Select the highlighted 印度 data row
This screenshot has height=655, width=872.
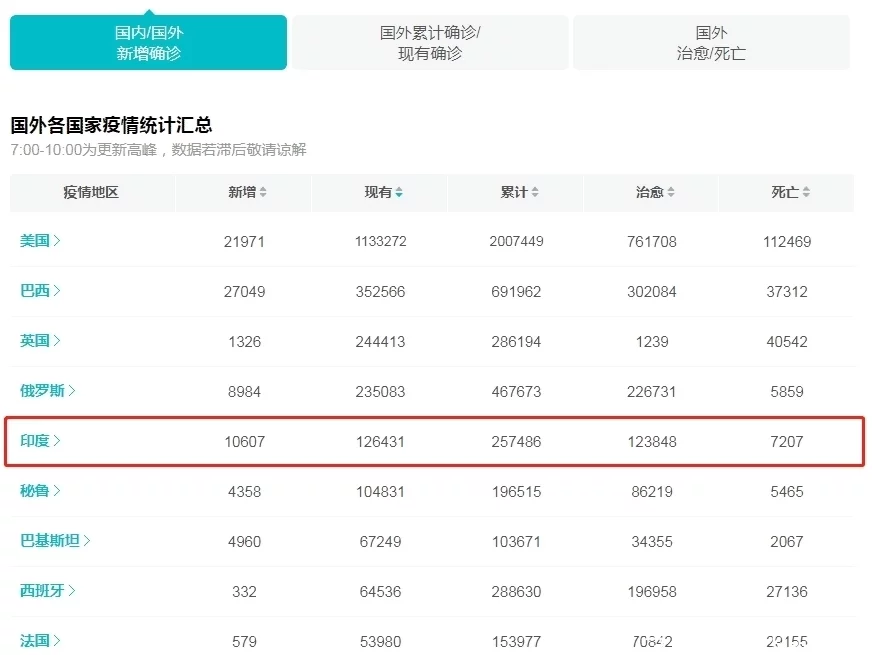[x=436, y=441]
